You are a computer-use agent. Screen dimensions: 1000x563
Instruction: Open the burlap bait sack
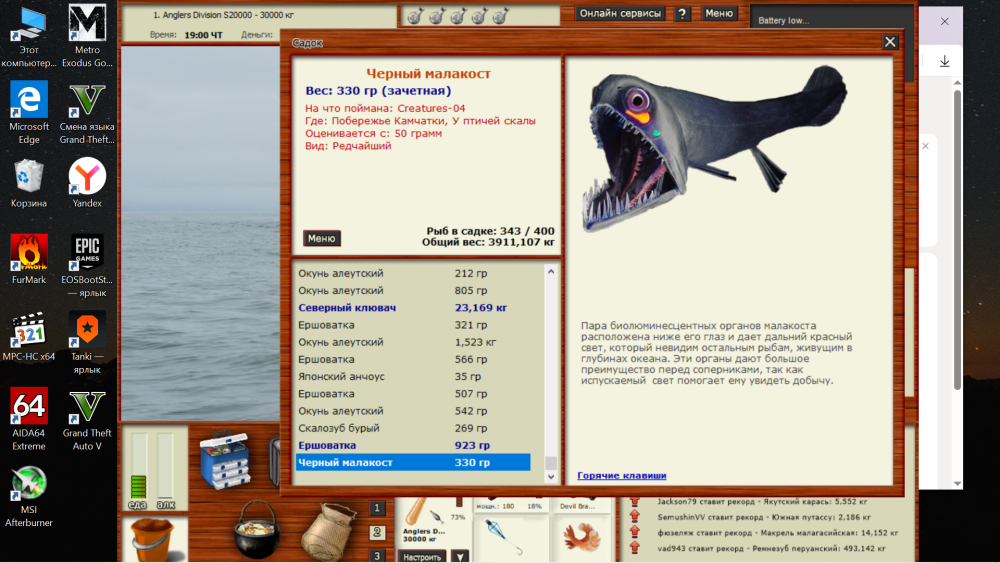[x=329, y=528]
